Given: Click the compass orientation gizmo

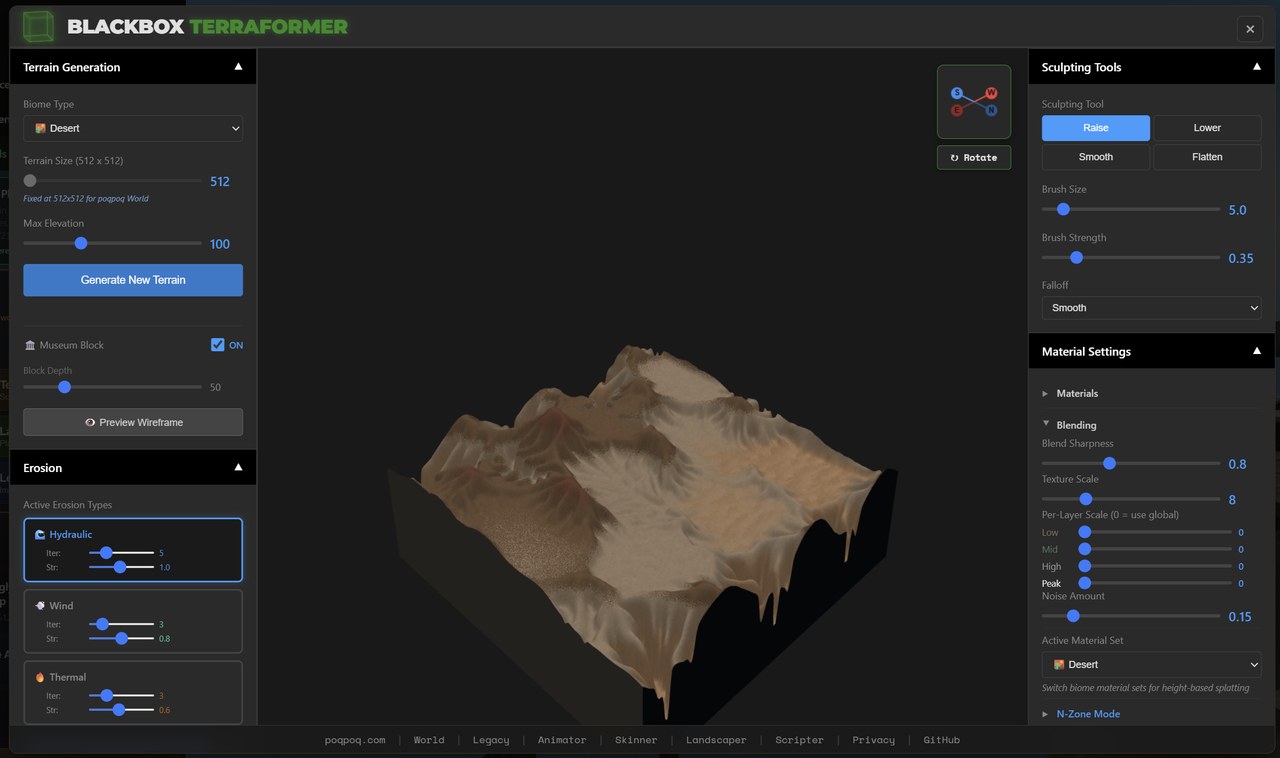Looking at the screenshot, I should pyautogui.click(x=973, y=101).
